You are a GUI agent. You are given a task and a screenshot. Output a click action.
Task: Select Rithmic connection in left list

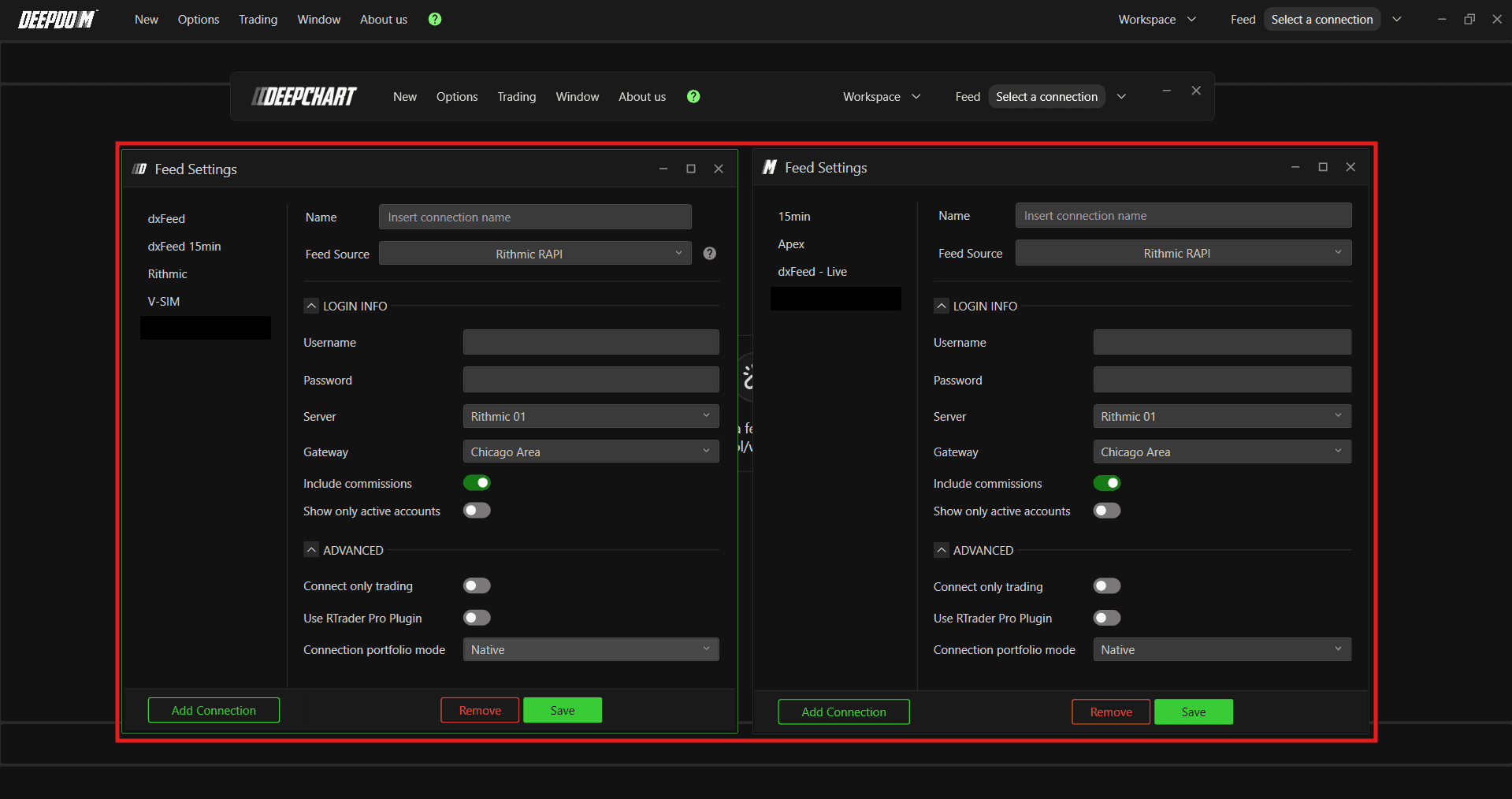pyautogui.click(x=168, y=273)
